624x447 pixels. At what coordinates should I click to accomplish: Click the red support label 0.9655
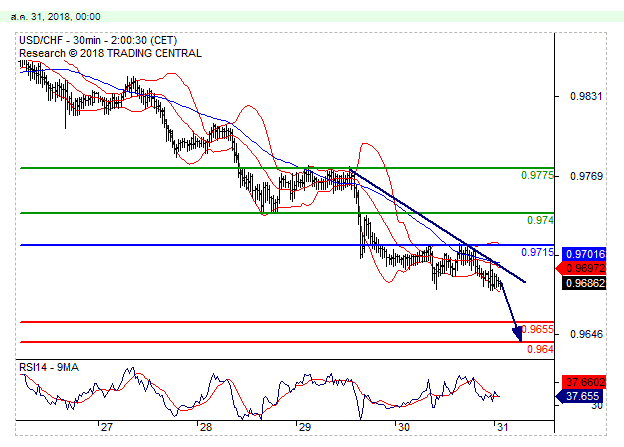click(x=538, y=329)
